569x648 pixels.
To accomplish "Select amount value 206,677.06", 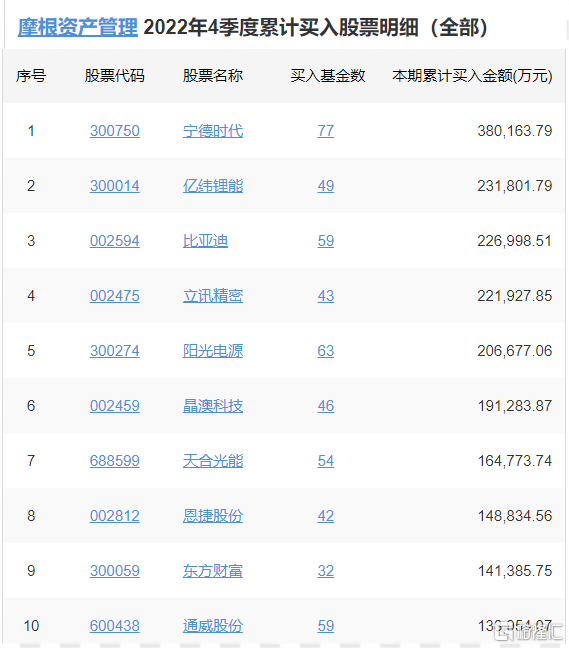I will tap(515, 351).
